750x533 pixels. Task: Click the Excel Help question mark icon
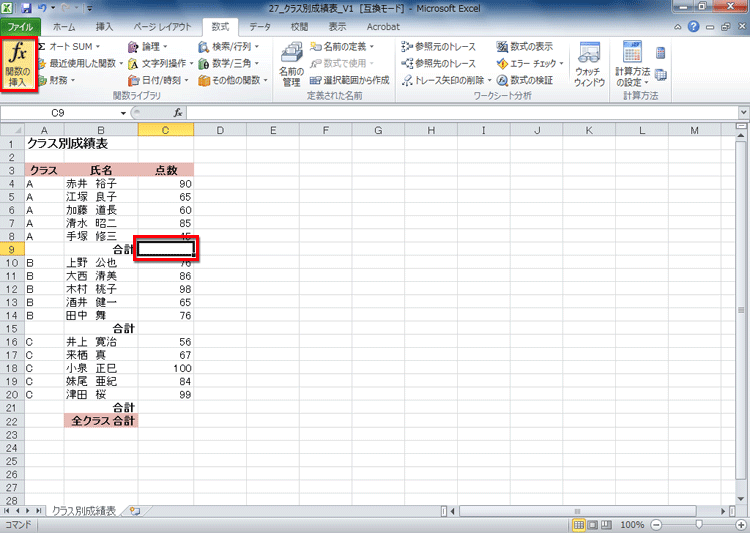[693, 27]
